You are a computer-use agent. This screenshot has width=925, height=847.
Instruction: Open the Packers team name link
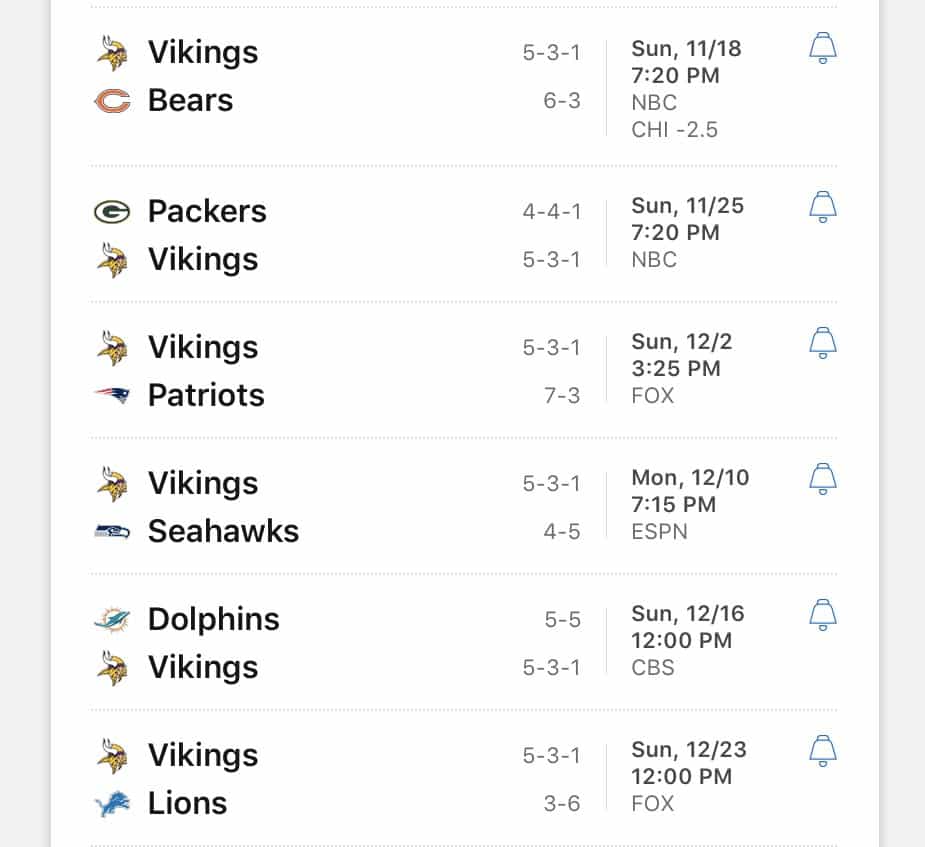tap(207, 211)
